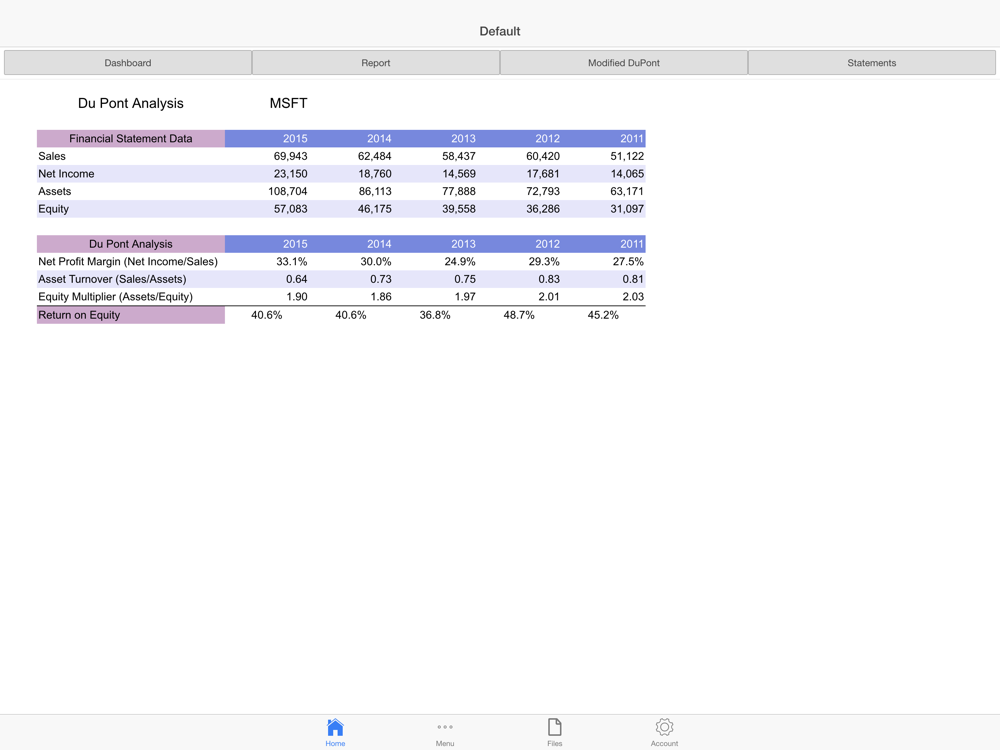This screenshot has width=1000, height=750.
Task: Click the Financial Statement Data header
Action: [x=131, y=139]
